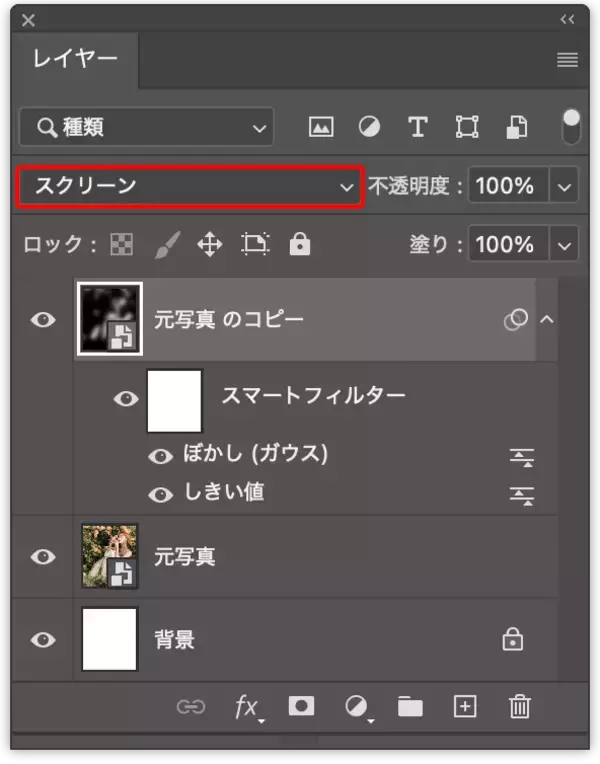Collapse panel with double-arrow icon
Viewport: 600px width, 764px height.
click(567, 19)
